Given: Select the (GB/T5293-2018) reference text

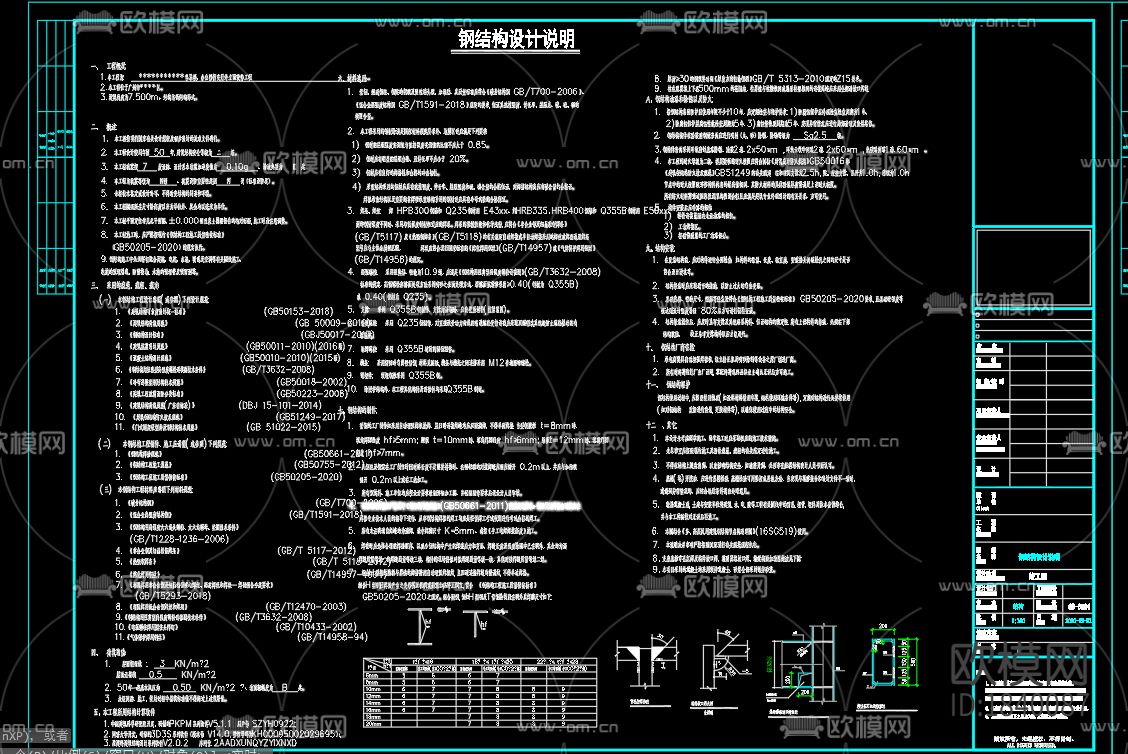Looking at the screenshot, I should click(173, 596).
